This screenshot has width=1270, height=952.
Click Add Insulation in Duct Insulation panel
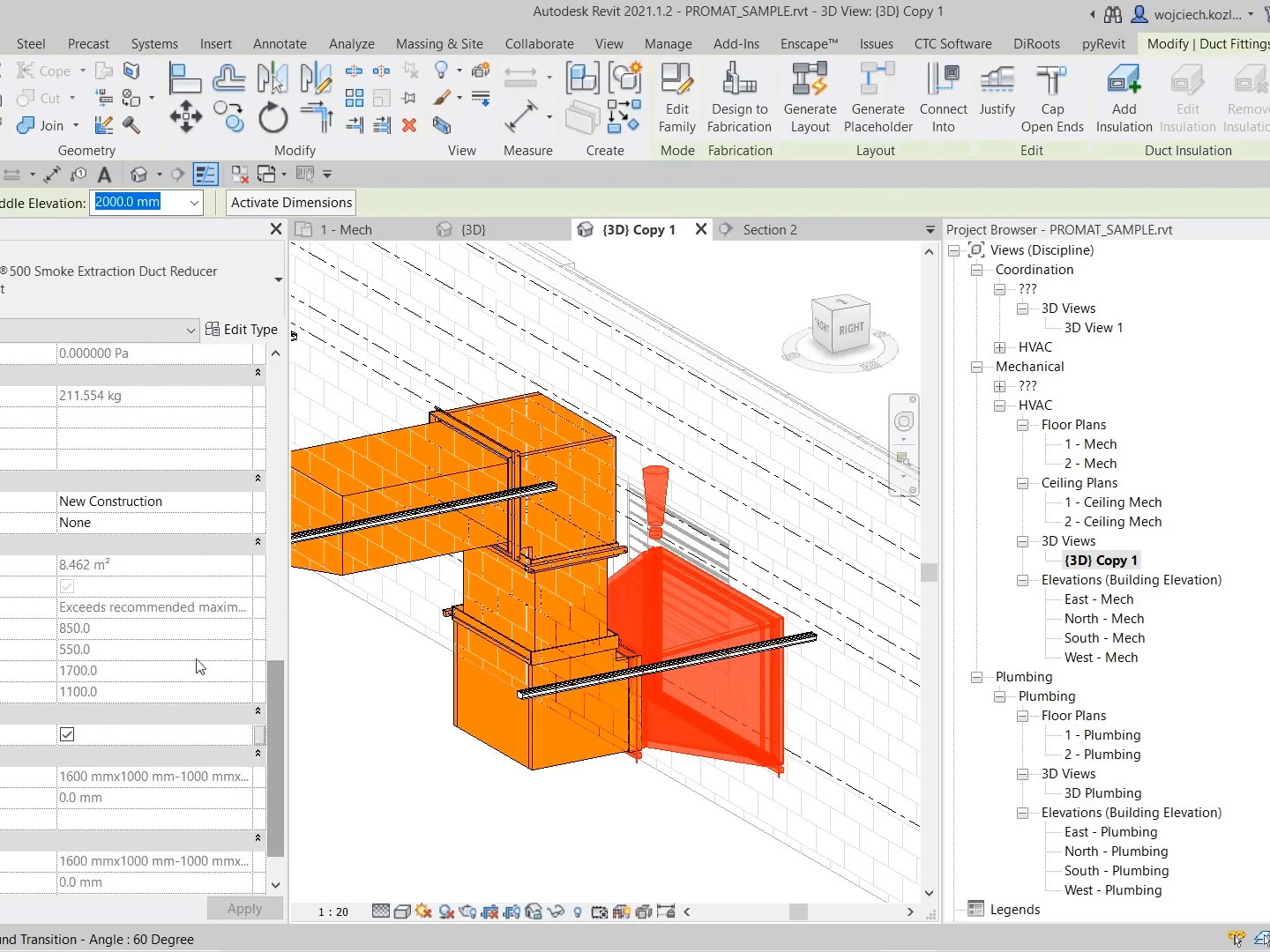pos(1124,97)
